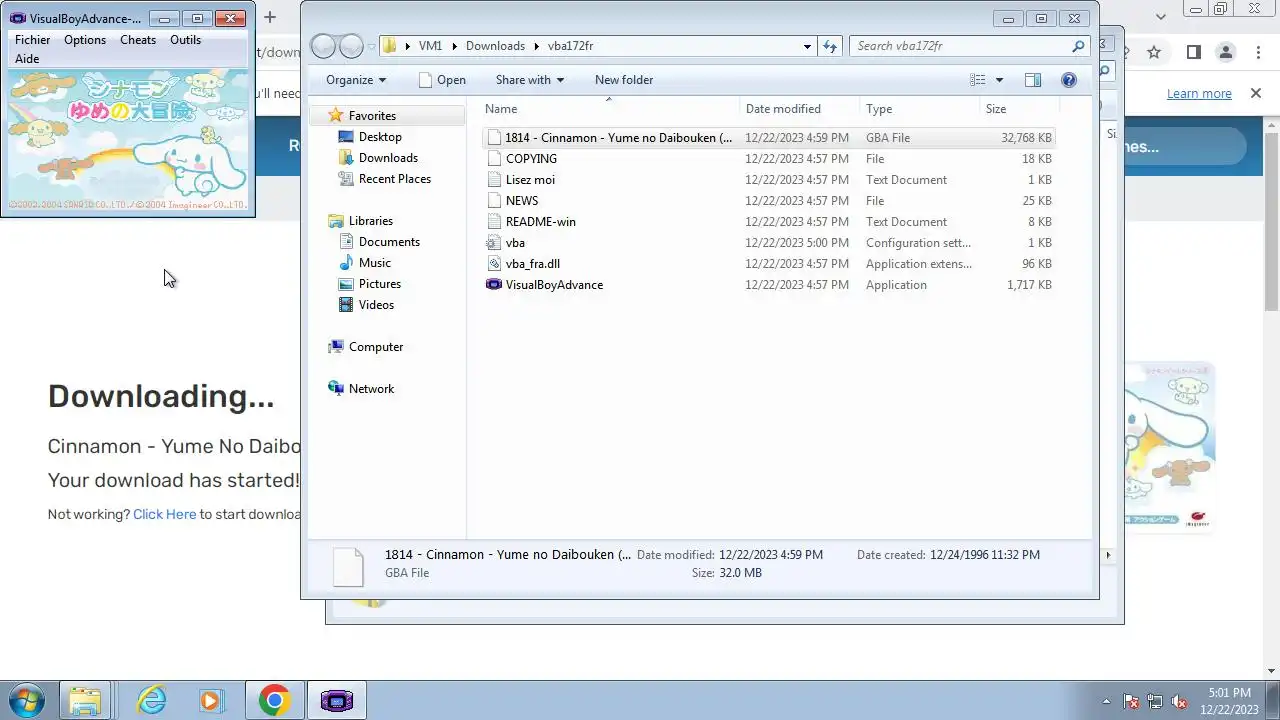The height and width of the screenshot is (720, 1280).
Task: Open File Explorer from the taskbar
Action: 85,701
